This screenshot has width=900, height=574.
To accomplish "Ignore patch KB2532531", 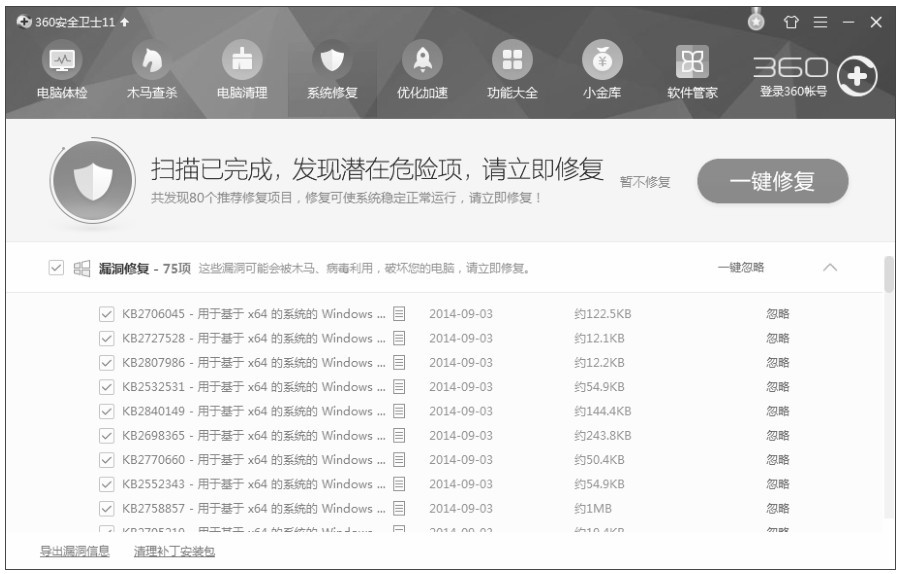I will [x=778, y=387].
